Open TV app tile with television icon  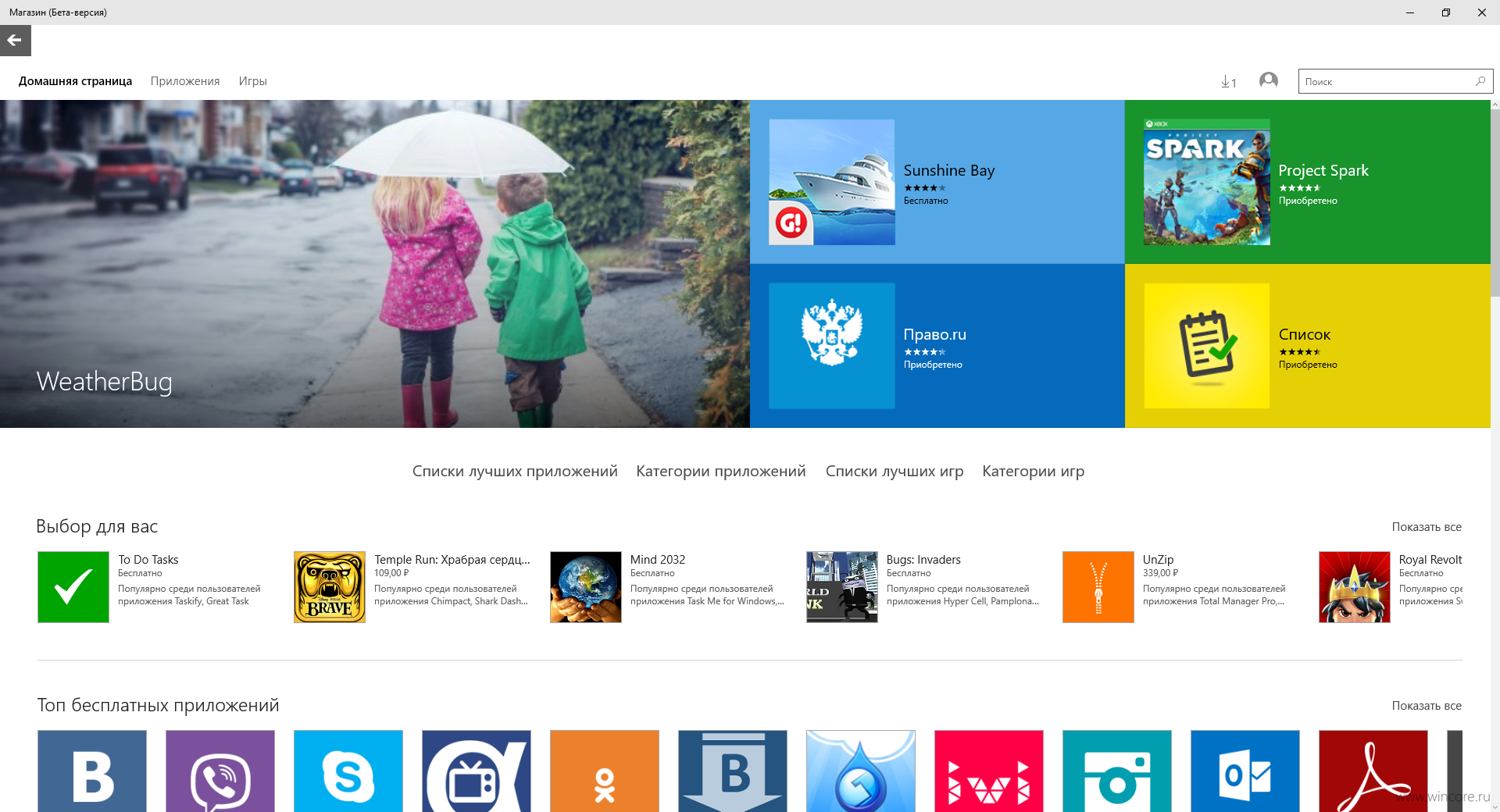(477, 771)
